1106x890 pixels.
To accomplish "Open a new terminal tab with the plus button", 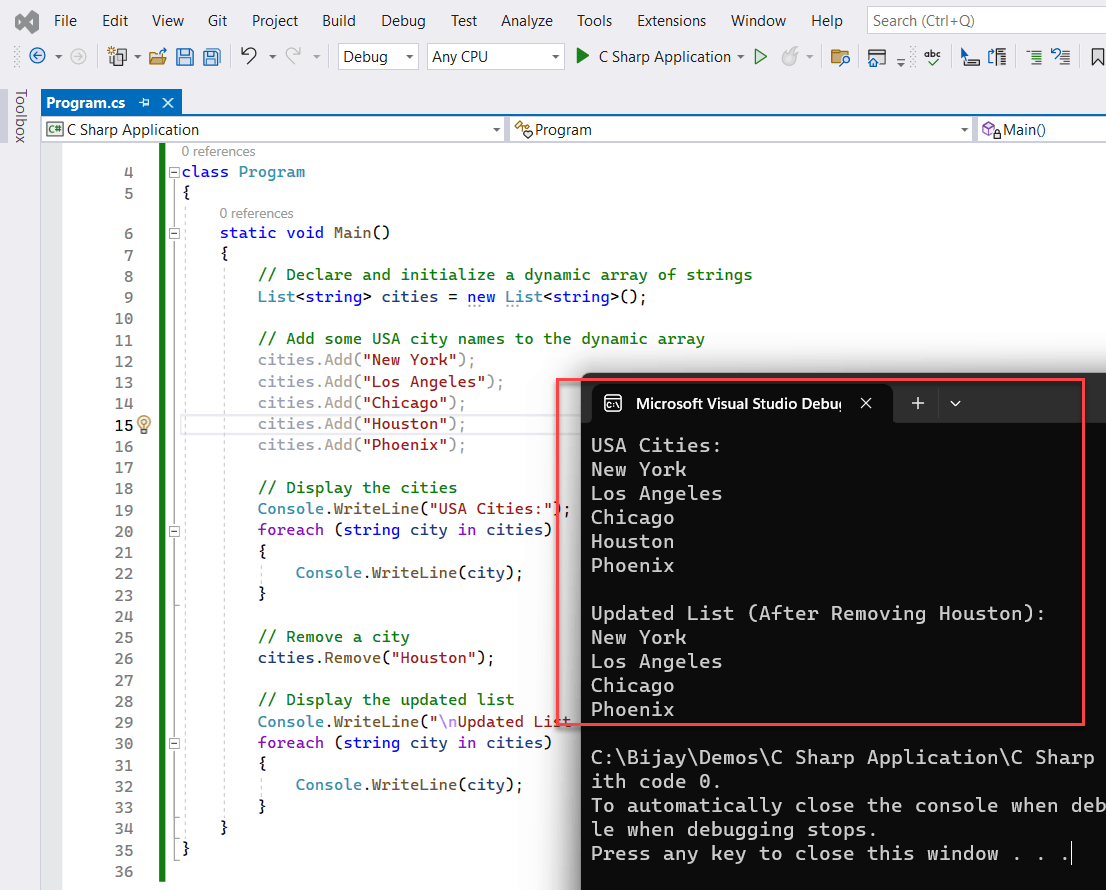I will click(x=917, y=403).
